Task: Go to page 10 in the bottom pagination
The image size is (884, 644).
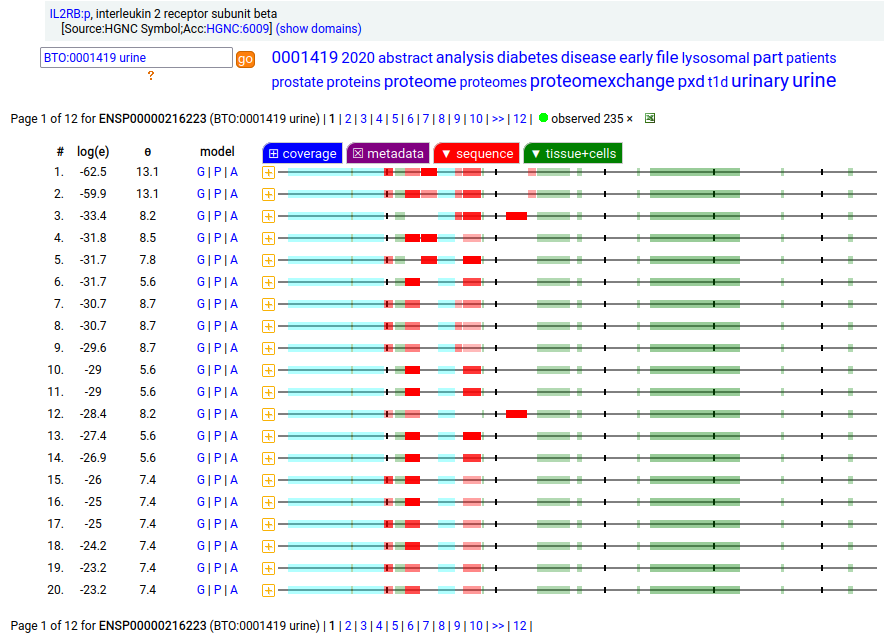Action: [x=476, y=626]
